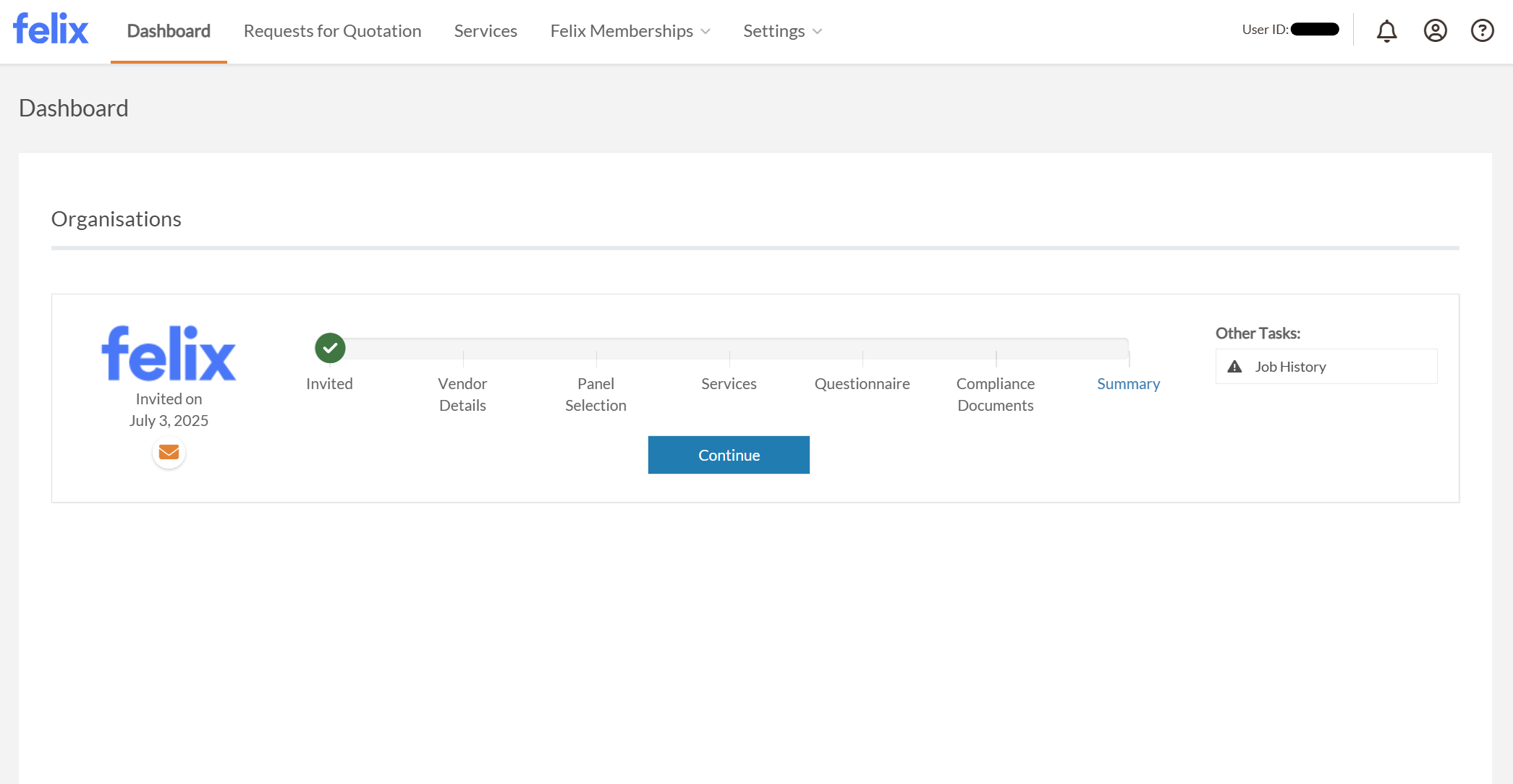The height and width of the screenshot is (784, 1513).
Task: Click the felix logo in header
Action: coord(51,30)
